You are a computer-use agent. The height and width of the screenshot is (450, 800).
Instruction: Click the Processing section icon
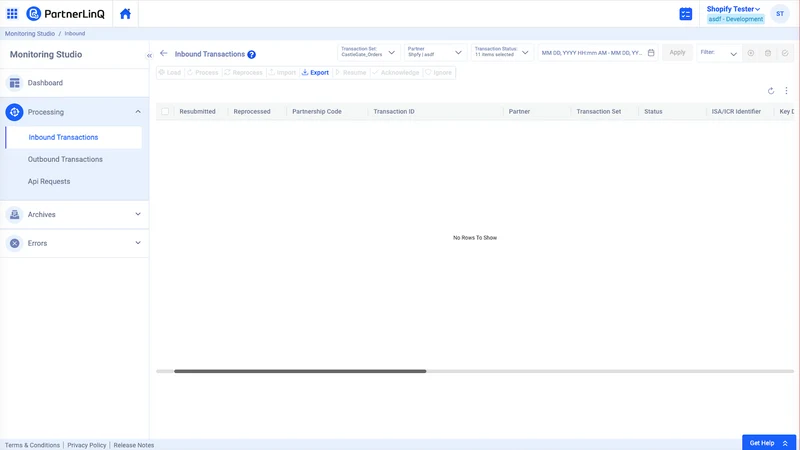point(14,112)
